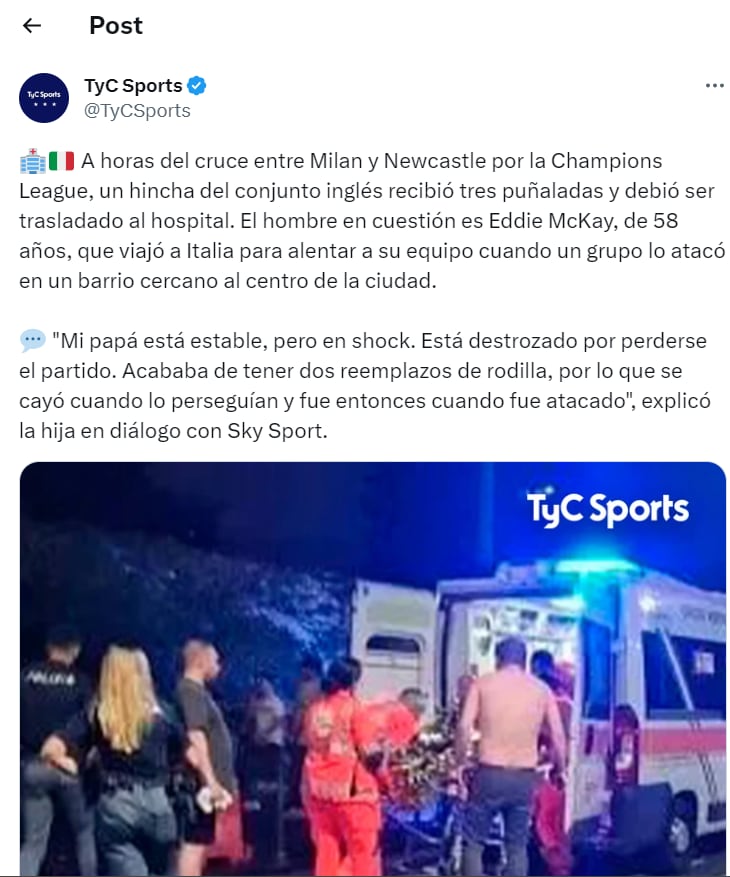
Task: Click the Italian flag emoji
Action: (62, 161)
